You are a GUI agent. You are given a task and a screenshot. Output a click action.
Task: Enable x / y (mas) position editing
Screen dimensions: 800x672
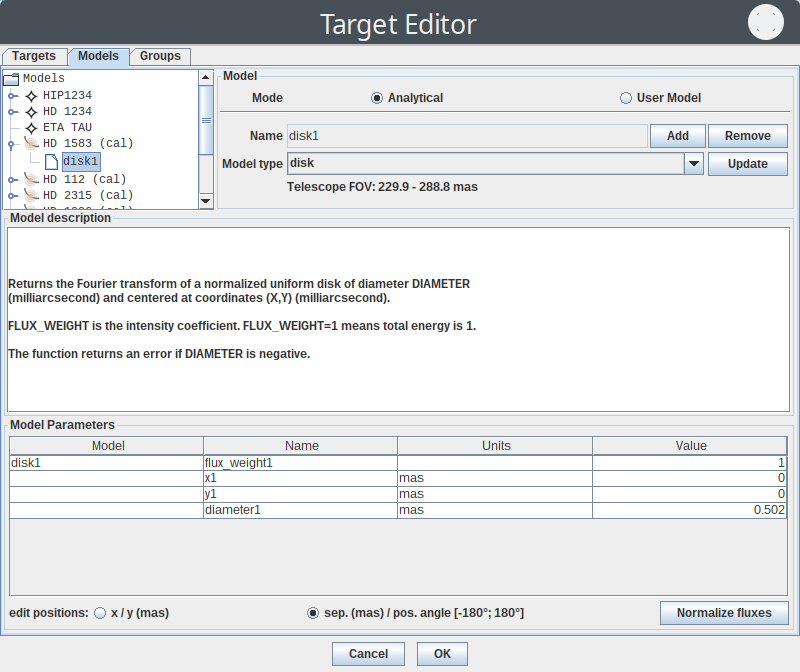[x=100, y=613]
